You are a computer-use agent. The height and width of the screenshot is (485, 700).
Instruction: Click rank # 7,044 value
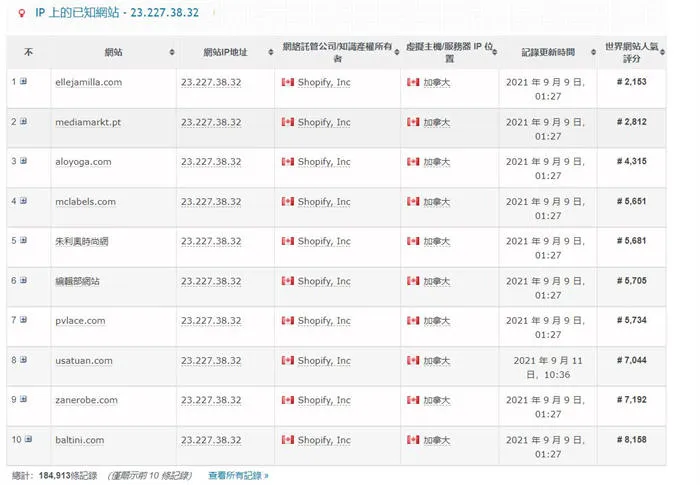(x=632, y=360)
